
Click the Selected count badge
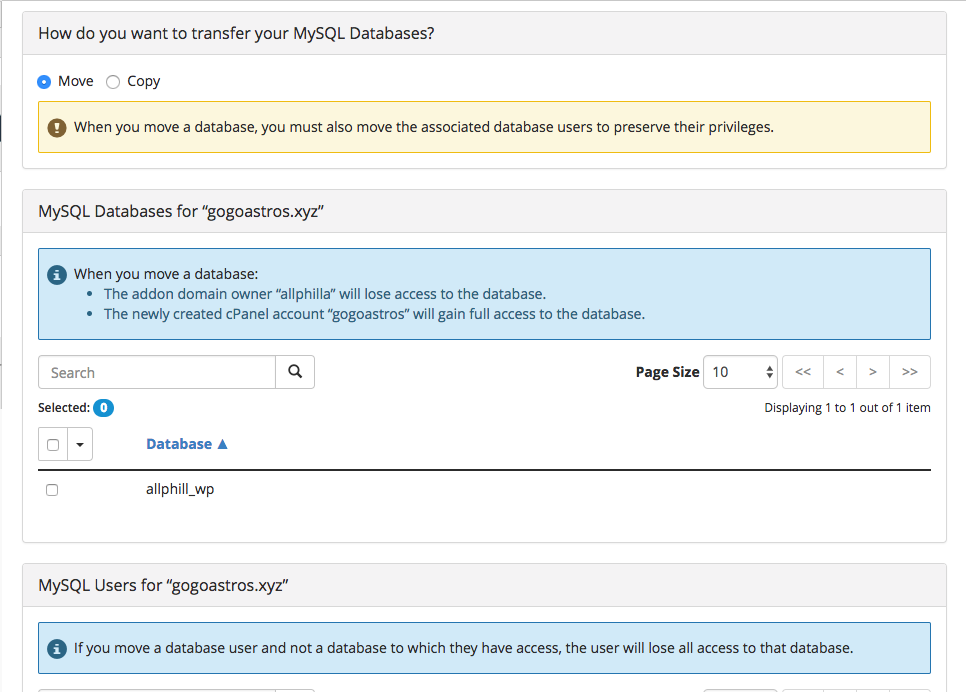pyautogui.click(x=103, y=408)
